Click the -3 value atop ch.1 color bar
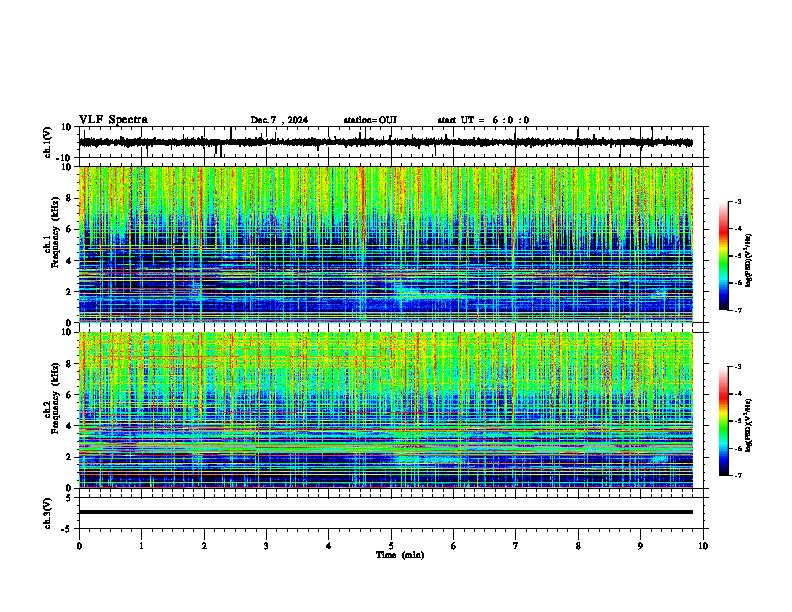Image resolution: width=792 pixels, height=612 pixels. (x=738, y=201)
